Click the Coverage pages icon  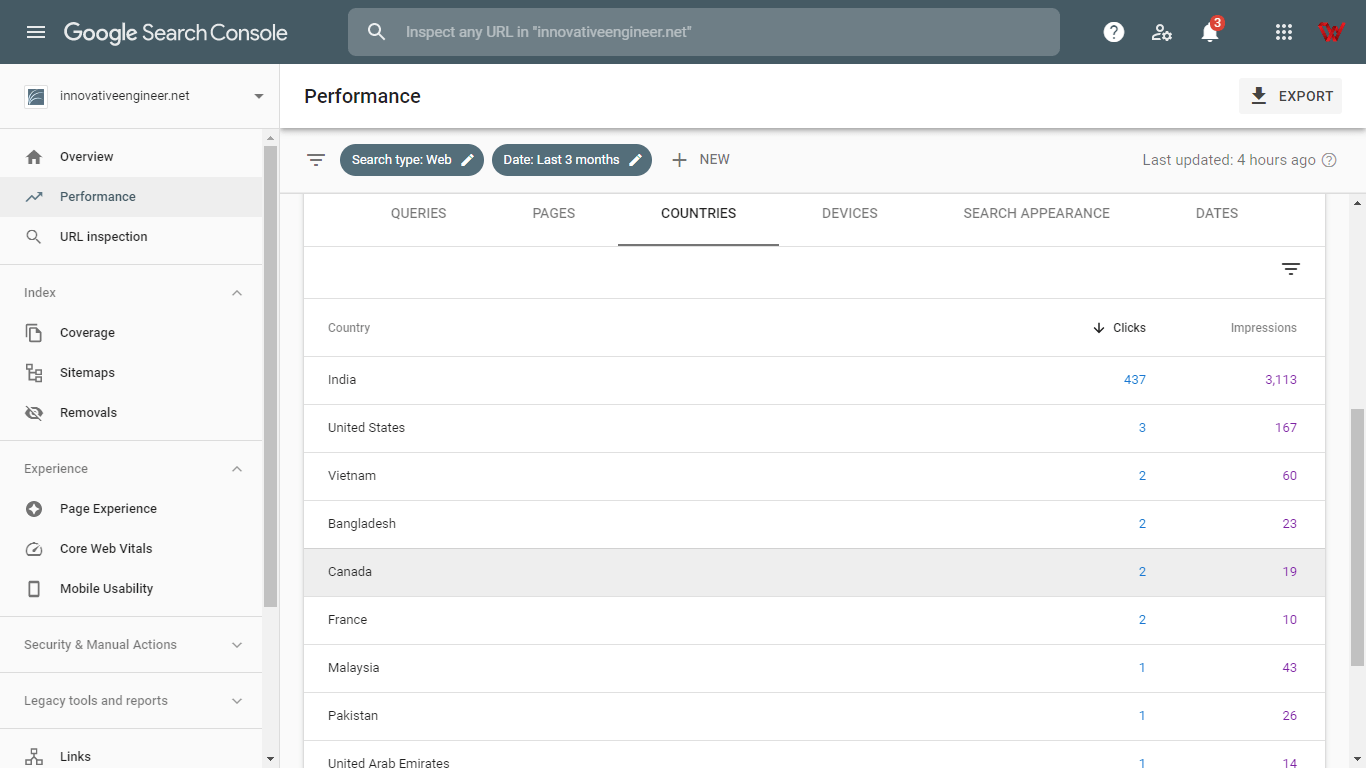click(34, 333)
